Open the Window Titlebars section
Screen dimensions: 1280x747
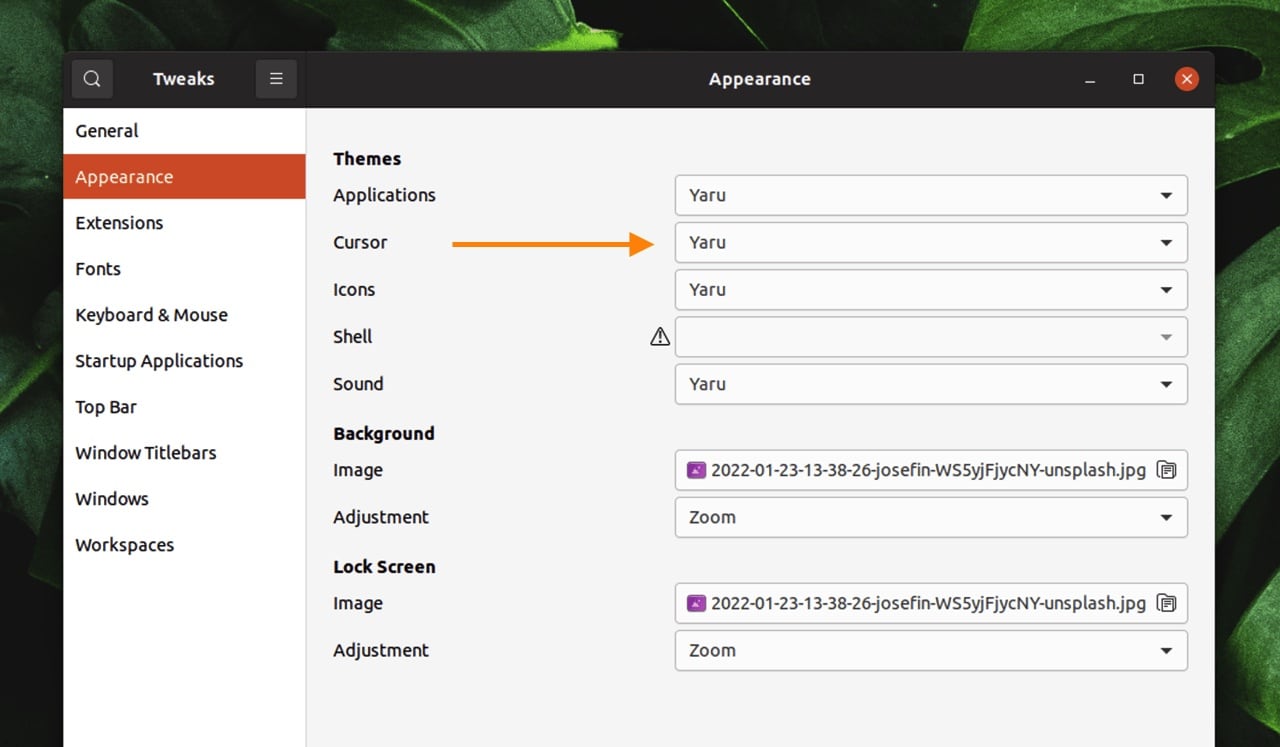tap(184, 453)
